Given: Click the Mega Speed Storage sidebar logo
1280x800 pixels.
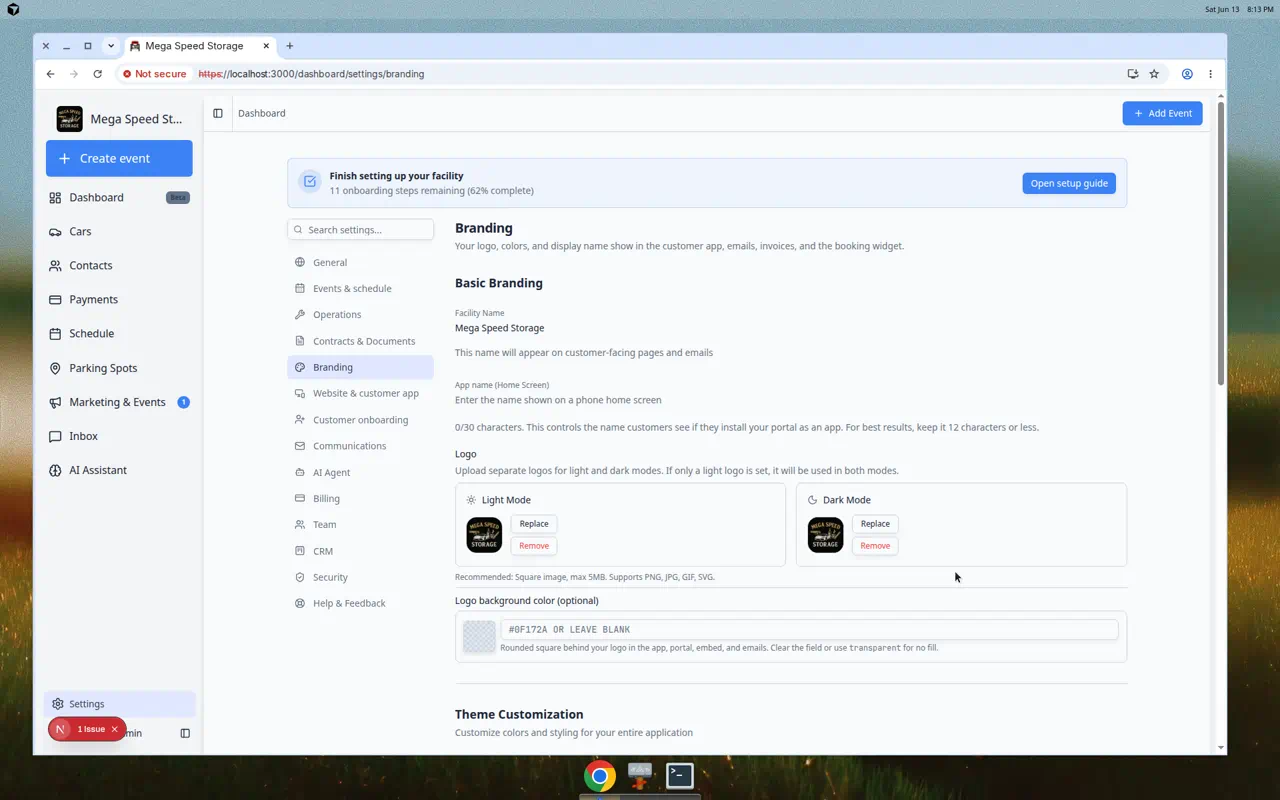Looking at the screenshot, I should tap(70, 119).
